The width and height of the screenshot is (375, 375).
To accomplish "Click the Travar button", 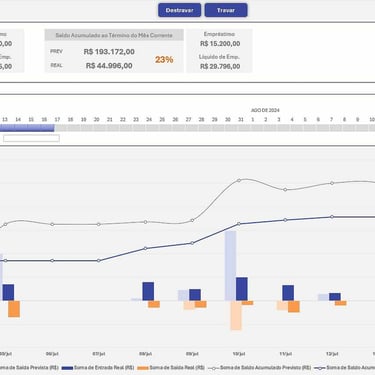I will pos(226,10).
